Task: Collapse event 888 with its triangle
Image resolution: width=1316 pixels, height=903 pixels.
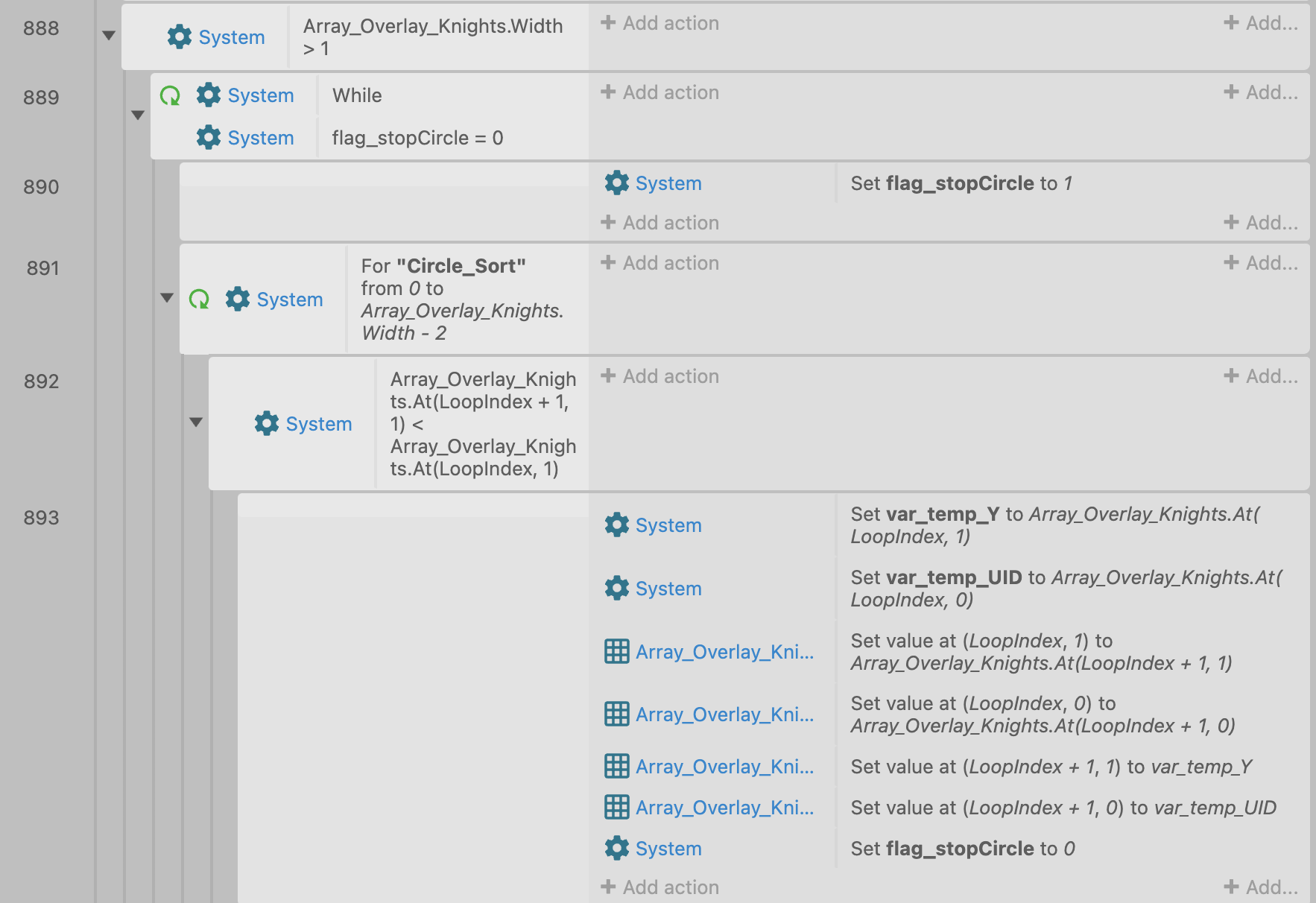Action: (109, 35)
